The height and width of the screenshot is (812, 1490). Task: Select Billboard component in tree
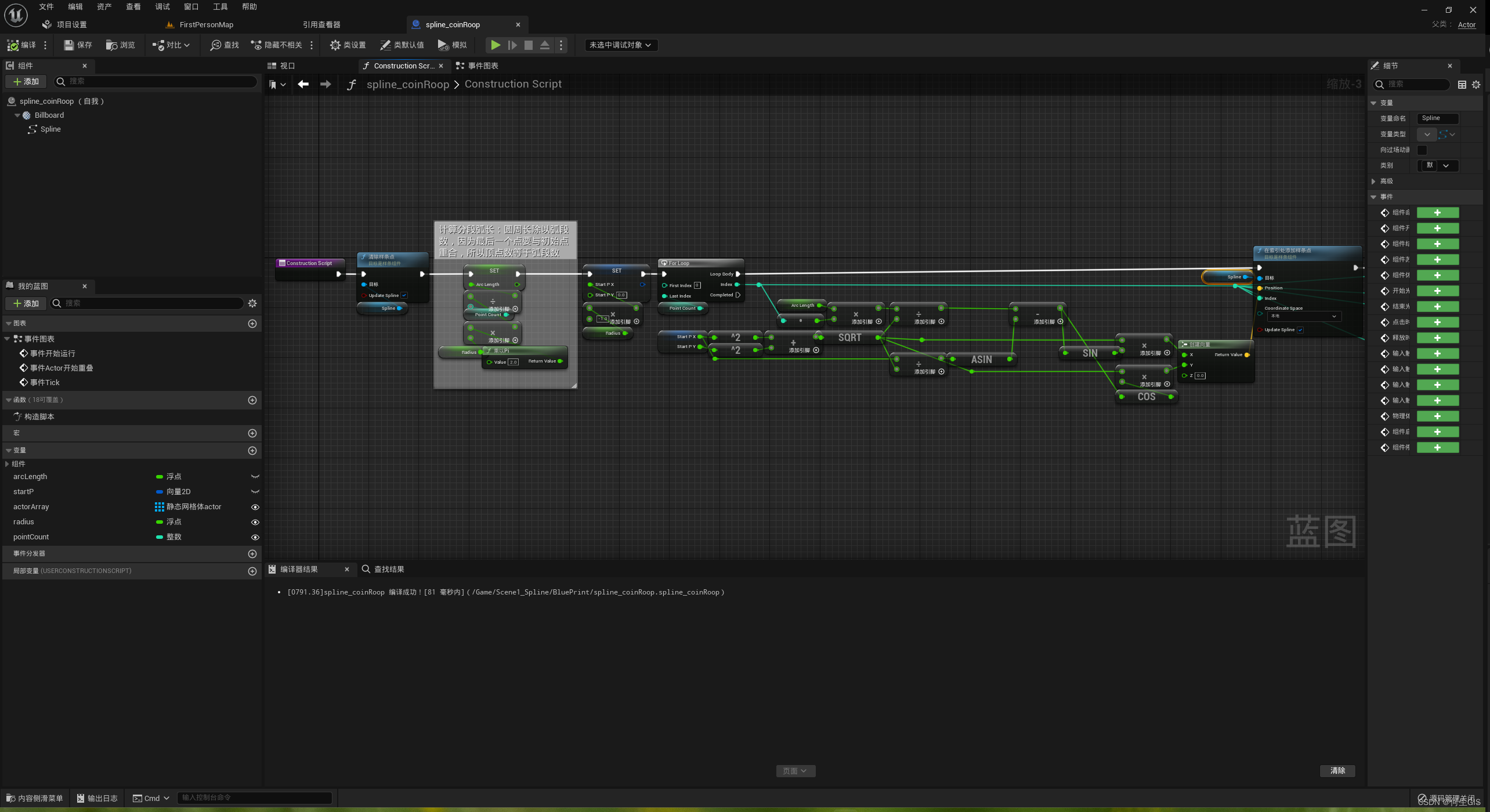(49, 115)
